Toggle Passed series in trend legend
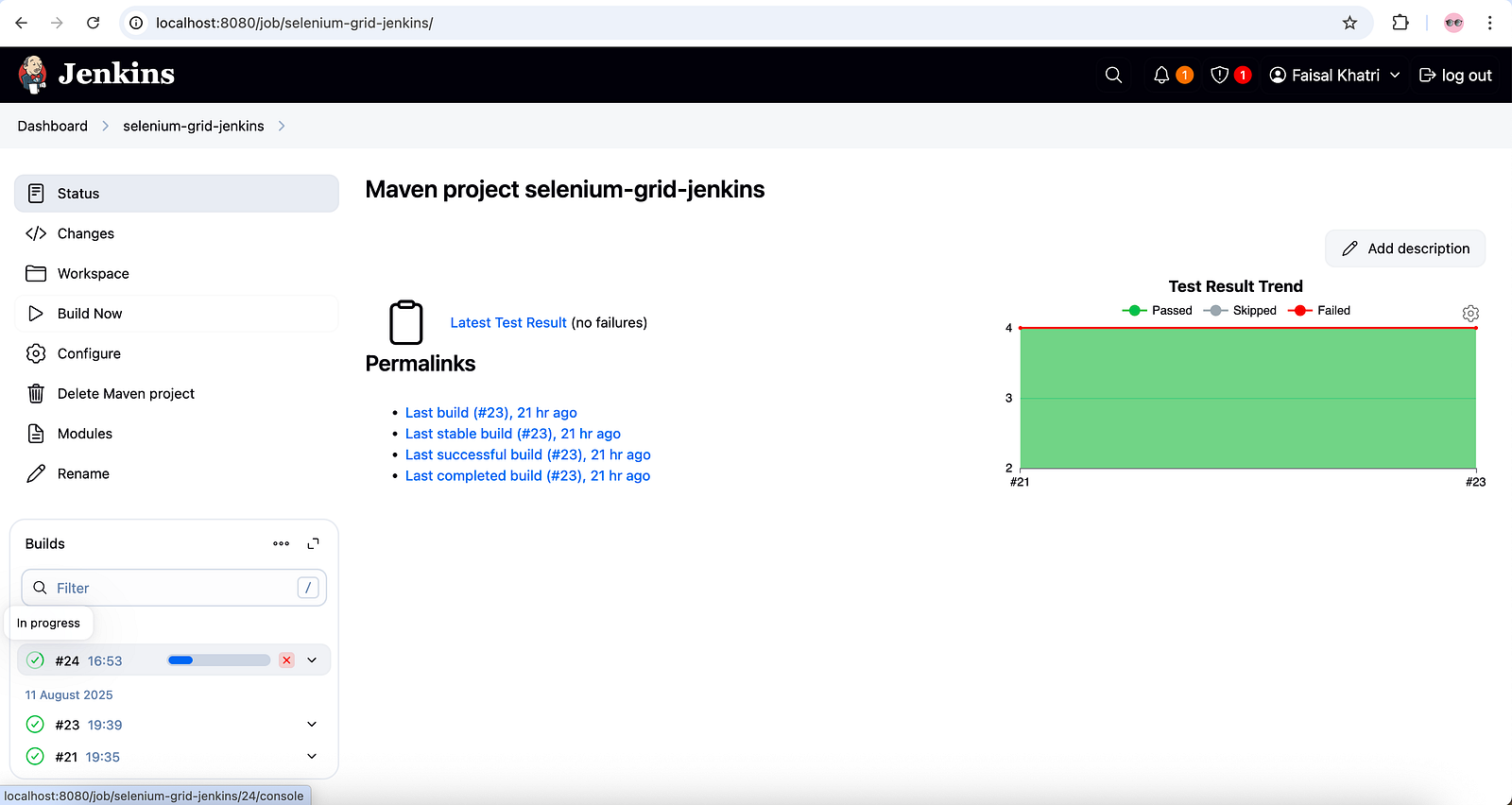Viewport: 1512px width, 805px height. tap(1158, 310)
